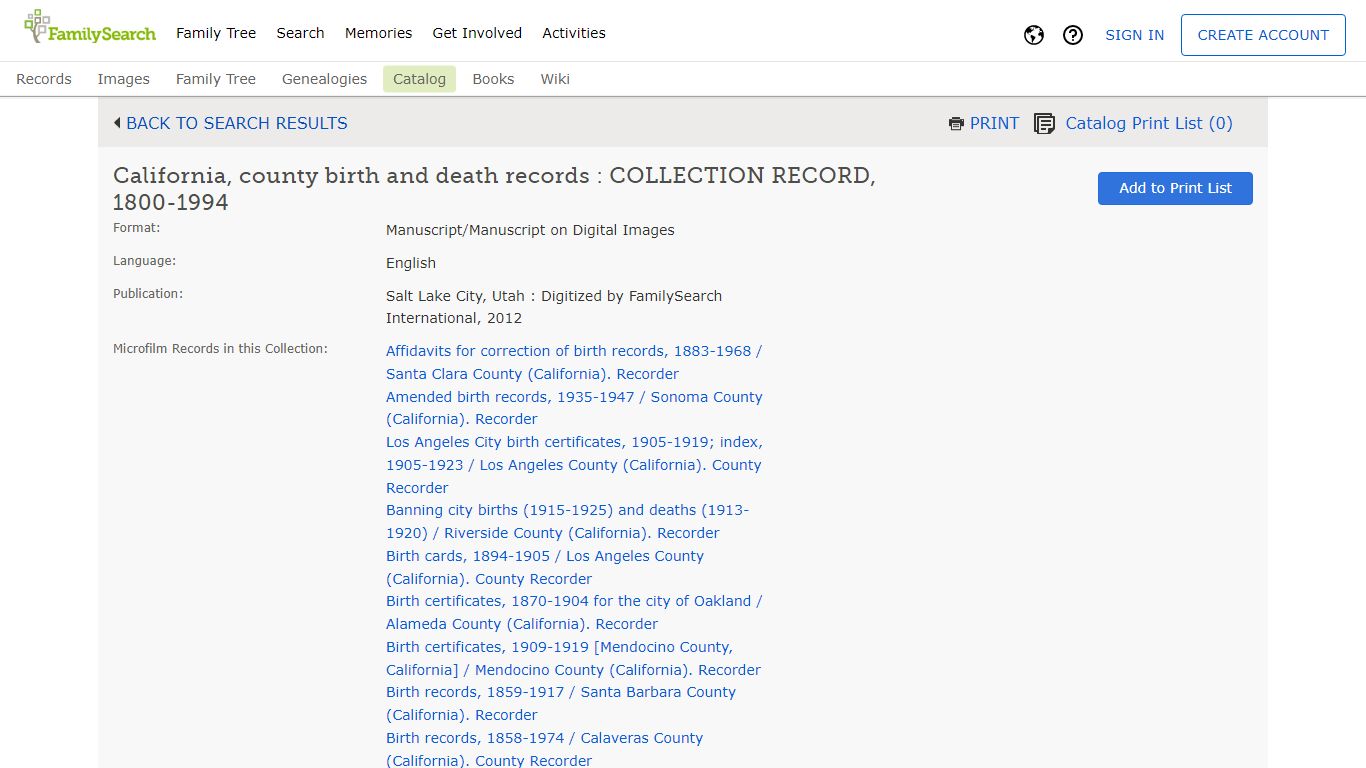Click the Add to Print List button

coord(1175,188)
